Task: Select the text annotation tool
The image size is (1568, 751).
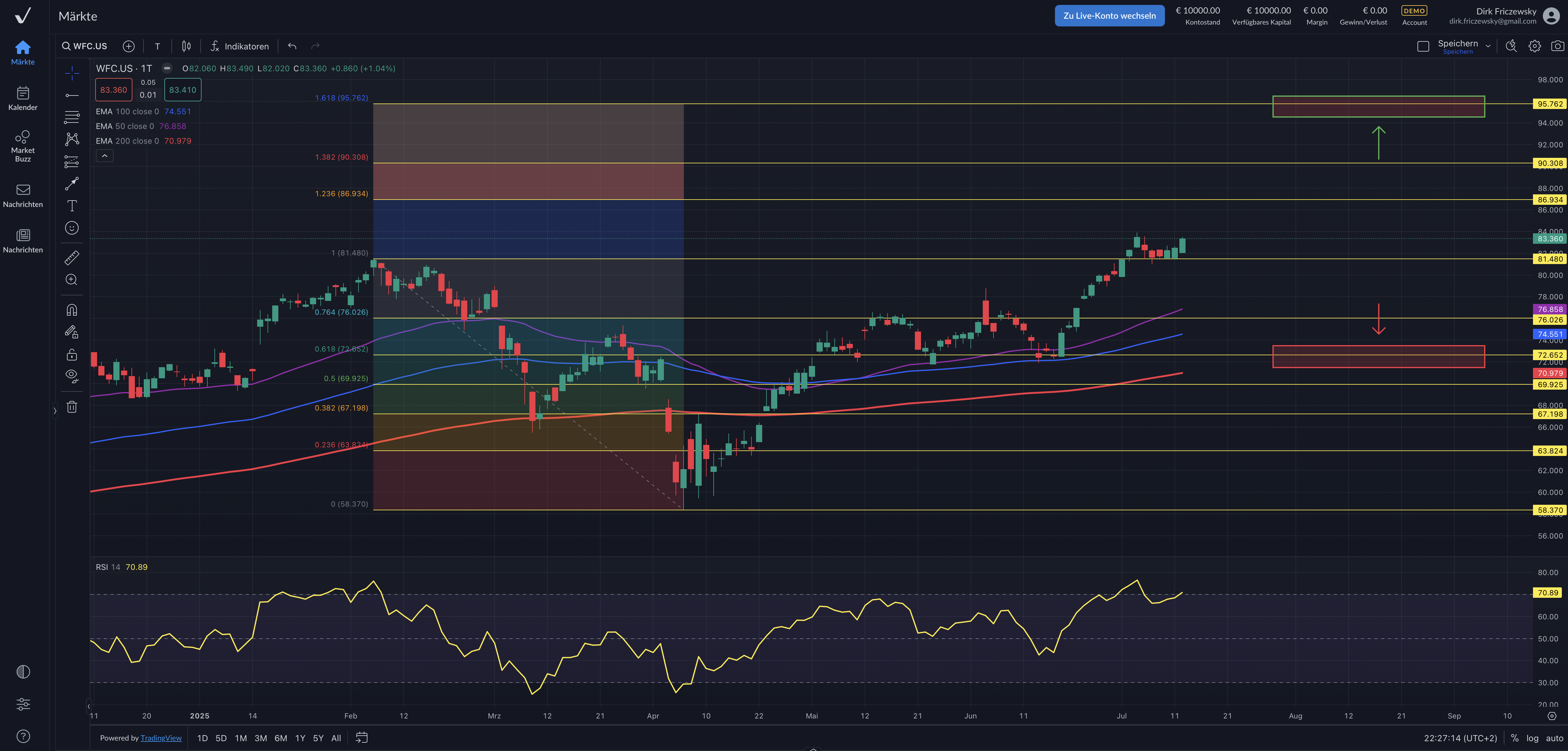Action: 72,206
